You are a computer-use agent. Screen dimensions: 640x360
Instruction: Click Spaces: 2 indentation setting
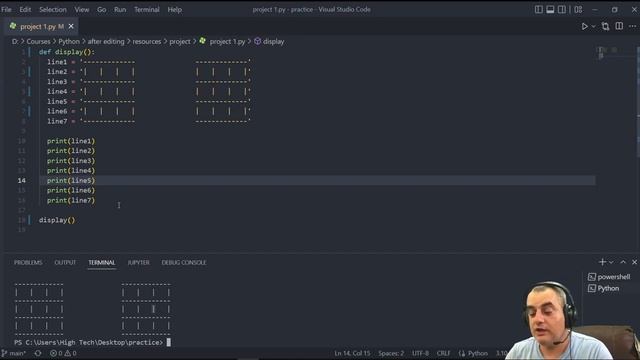pos(391,353)
